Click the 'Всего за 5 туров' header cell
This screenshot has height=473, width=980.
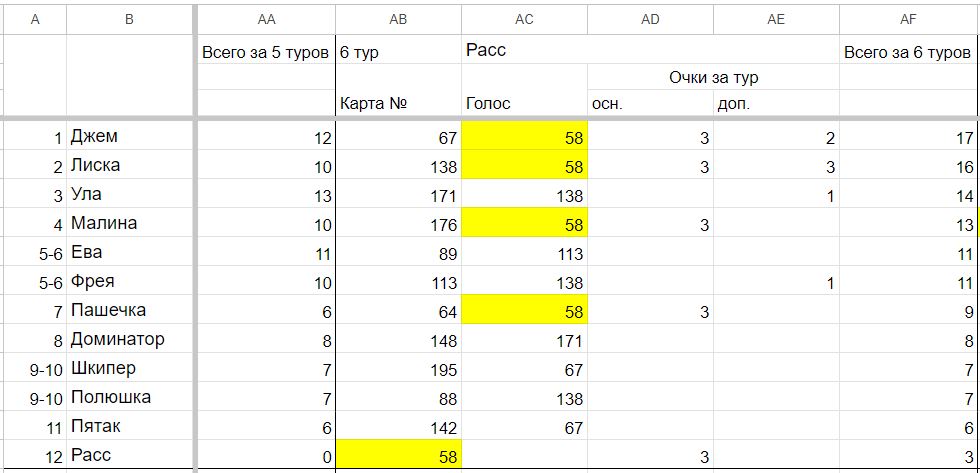[266, 52]
